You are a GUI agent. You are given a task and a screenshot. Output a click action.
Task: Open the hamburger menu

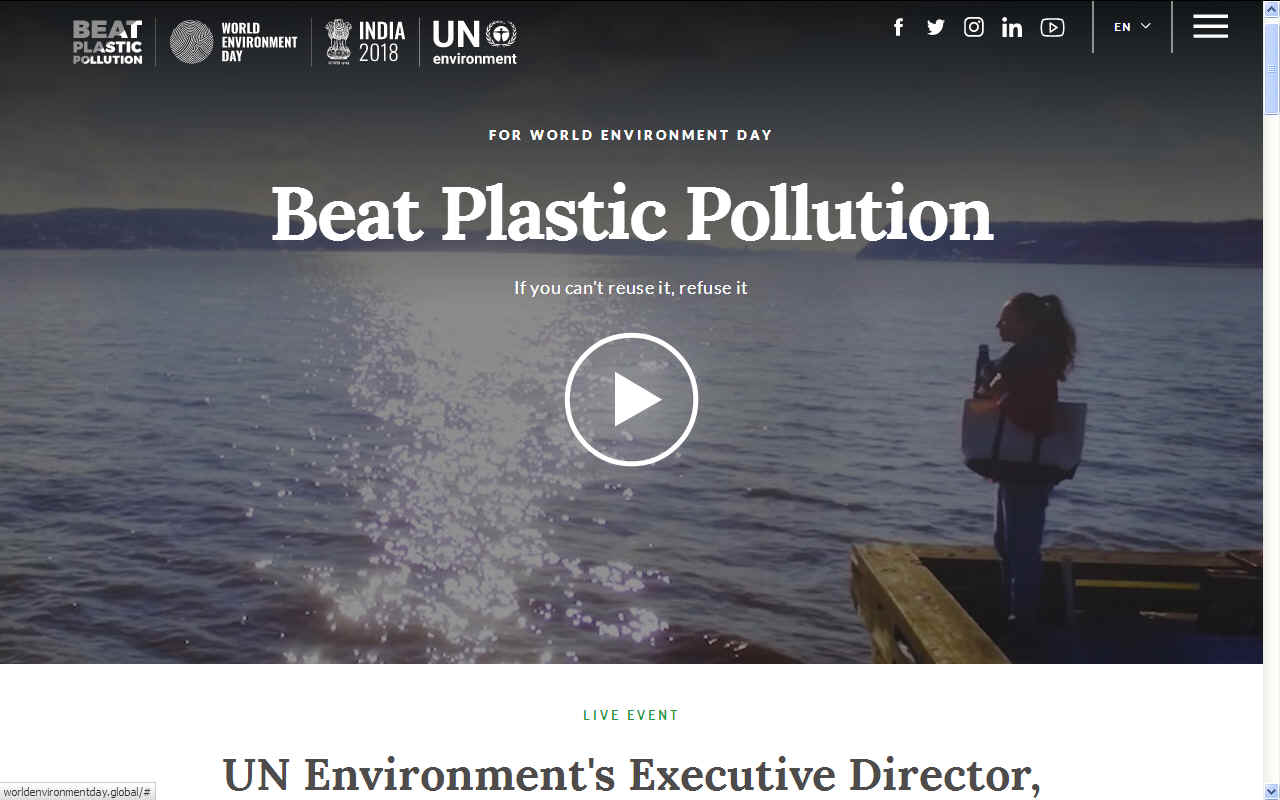1210,27
